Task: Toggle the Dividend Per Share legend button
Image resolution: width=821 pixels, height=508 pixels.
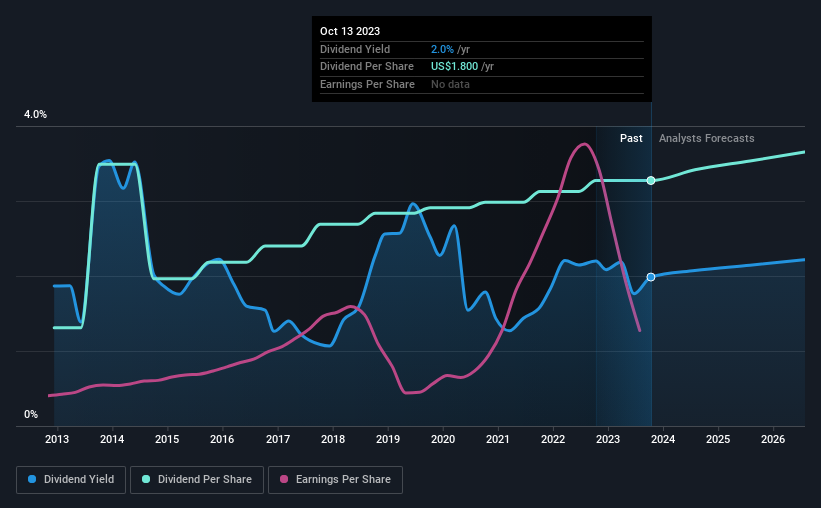Action: pyautogui.click(x=197, y=480)
